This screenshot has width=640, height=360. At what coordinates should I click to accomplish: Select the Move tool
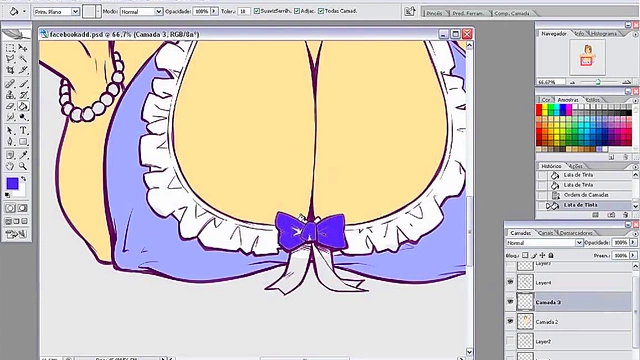pos(23,48)
